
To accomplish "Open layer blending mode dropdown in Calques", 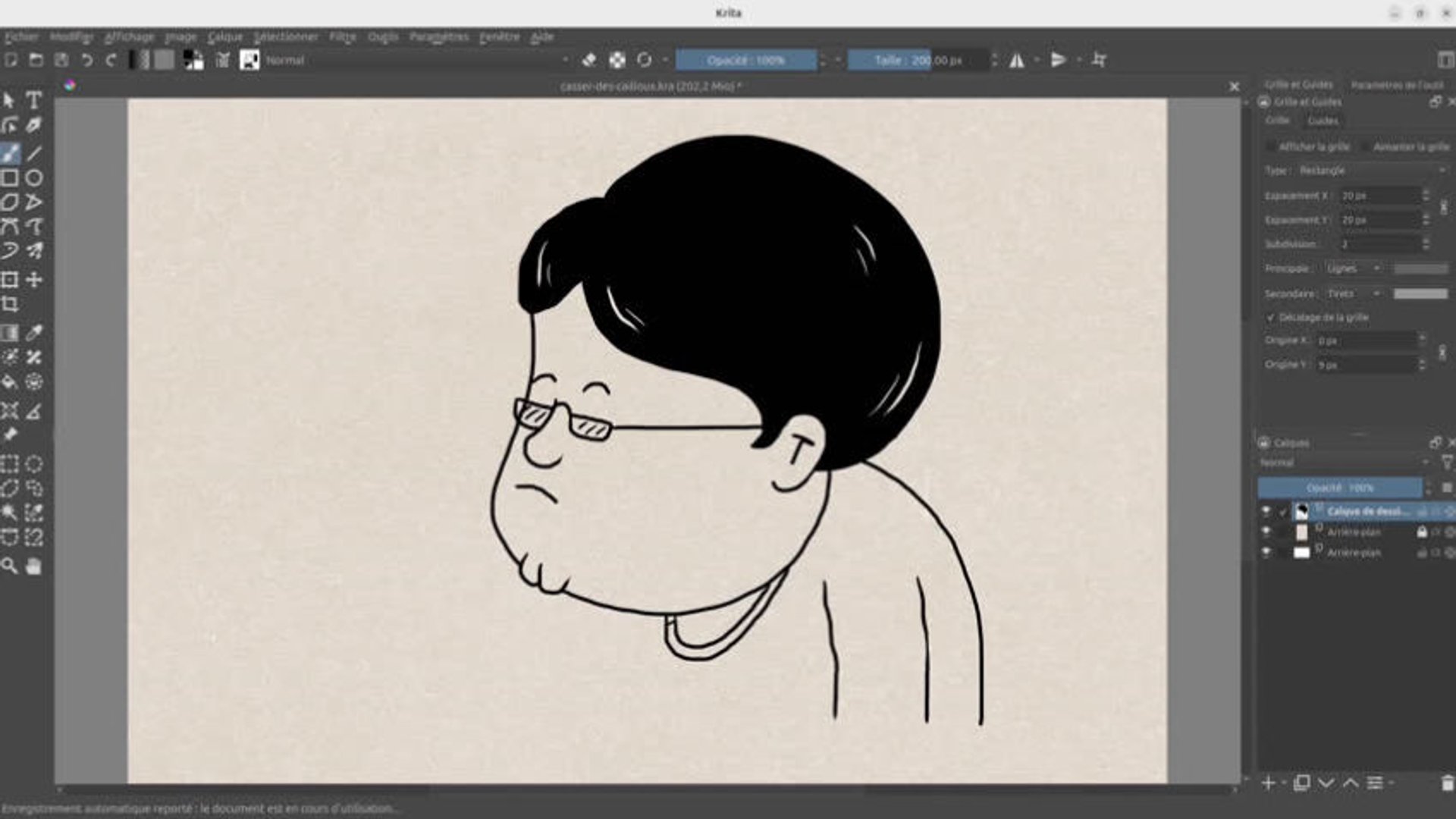I will (x=1344, y=463).
